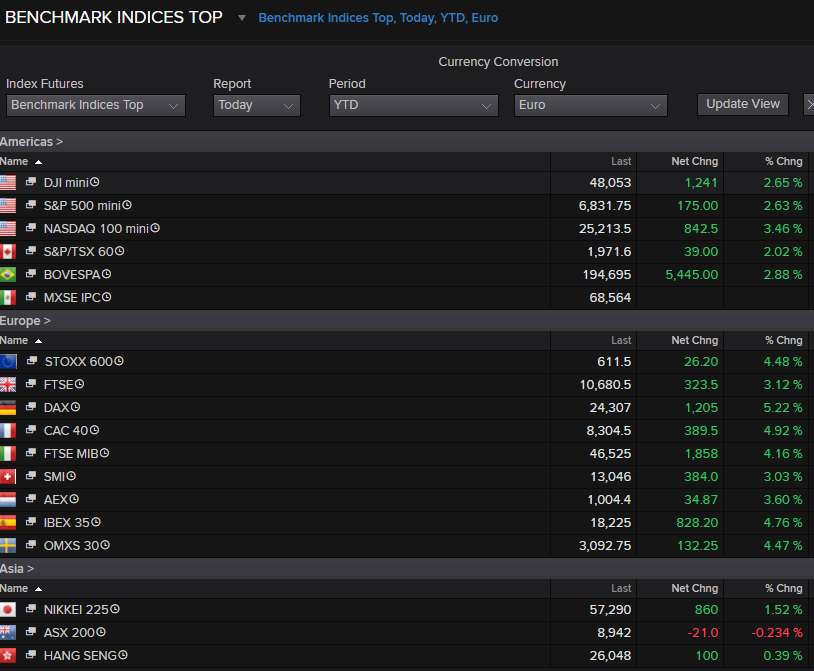Open the popup icon next to NASDAQ 100 mini

click(x=31, y=227)
